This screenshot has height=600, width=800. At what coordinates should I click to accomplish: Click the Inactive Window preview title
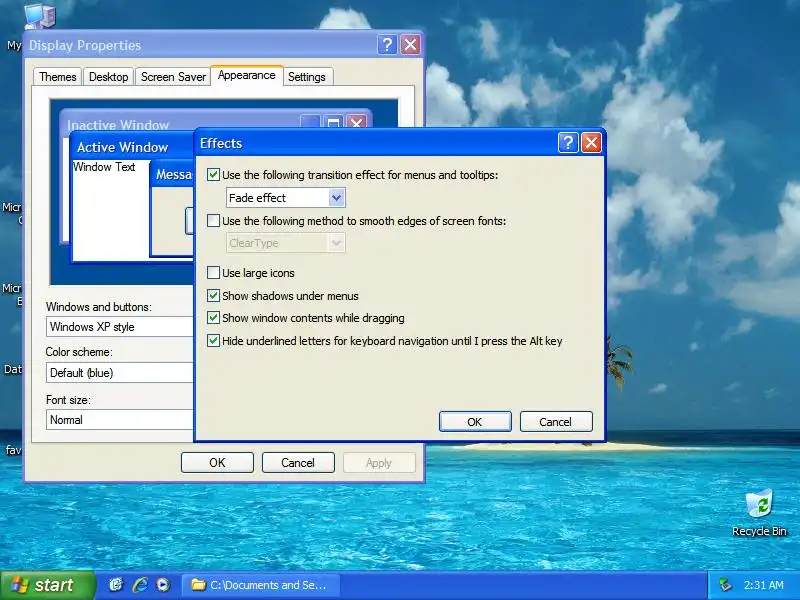pyautogui.click(x=118, y=124)
